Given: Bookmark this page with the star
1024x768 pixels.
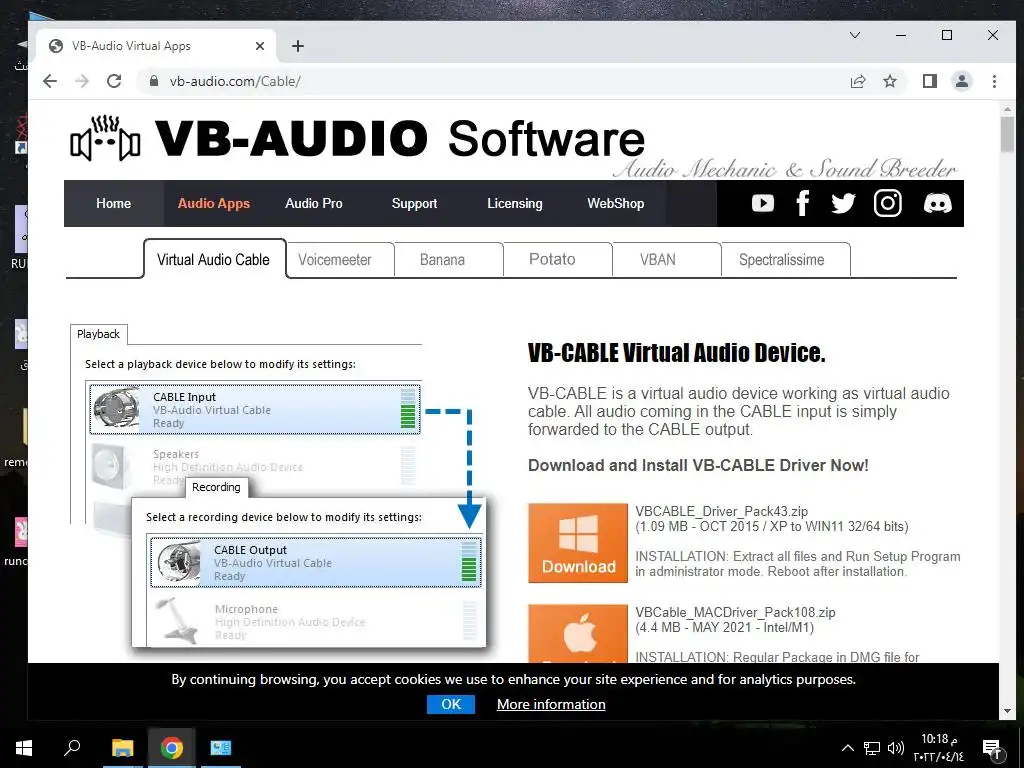Looking at the screenshot, I should click(x=889, y=81).
